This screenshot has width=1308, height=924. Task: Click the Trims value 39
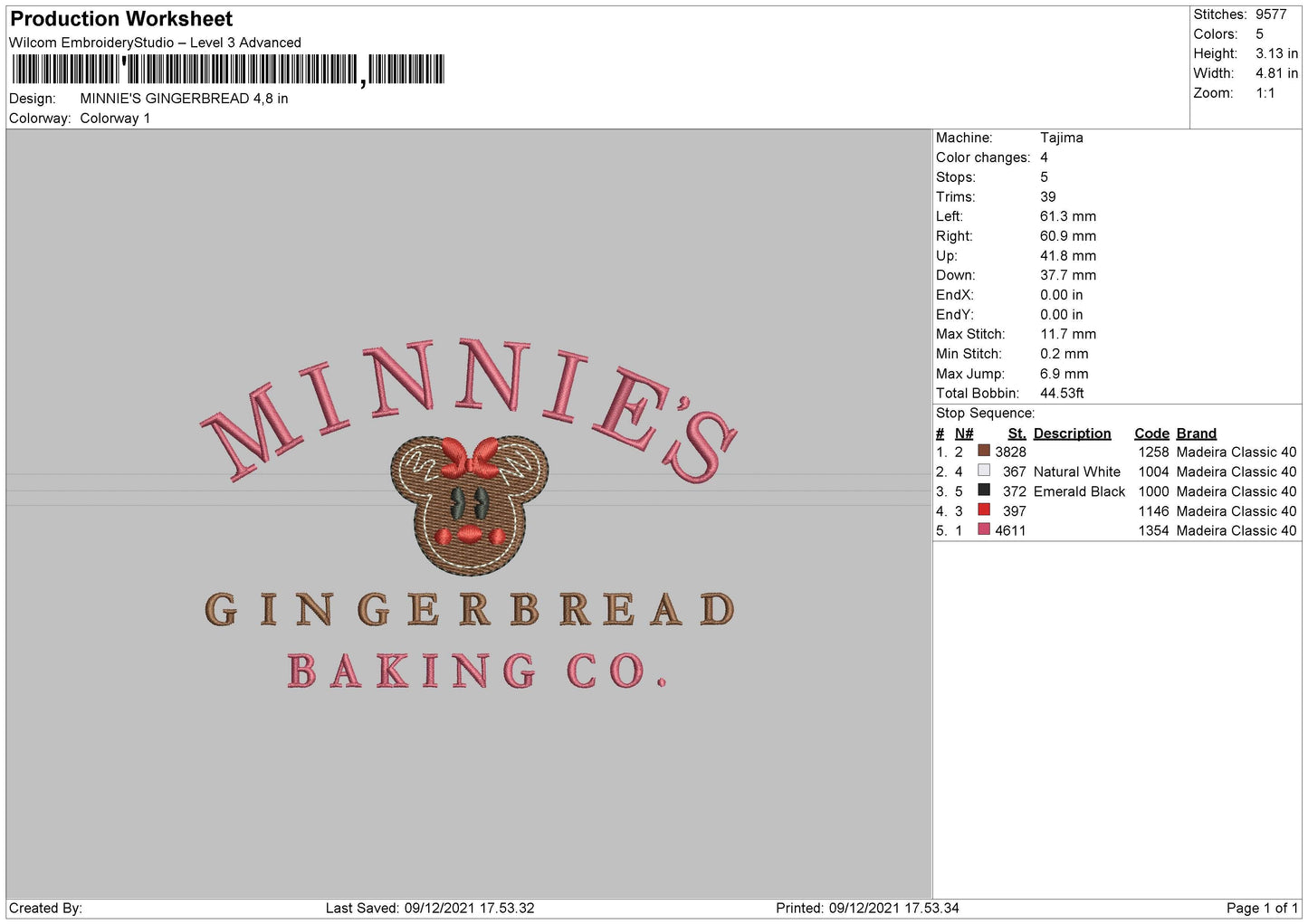(x=1047, y=196)
